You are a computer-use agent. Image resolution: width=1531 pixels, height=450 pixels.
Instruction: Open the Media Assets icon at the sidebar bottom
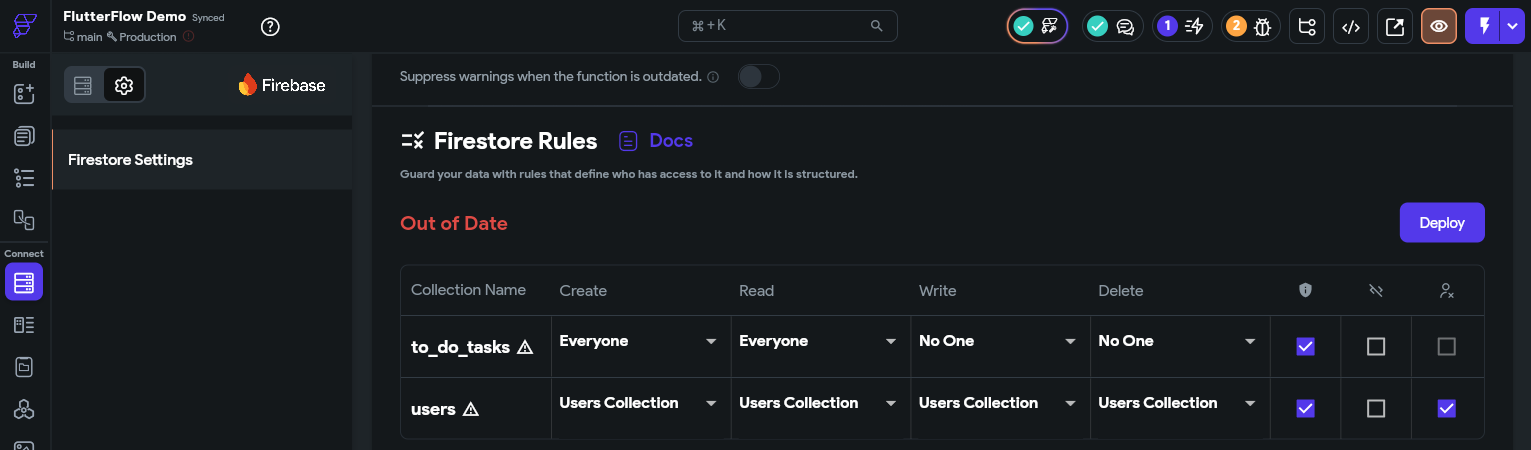(x=24, y=446)
